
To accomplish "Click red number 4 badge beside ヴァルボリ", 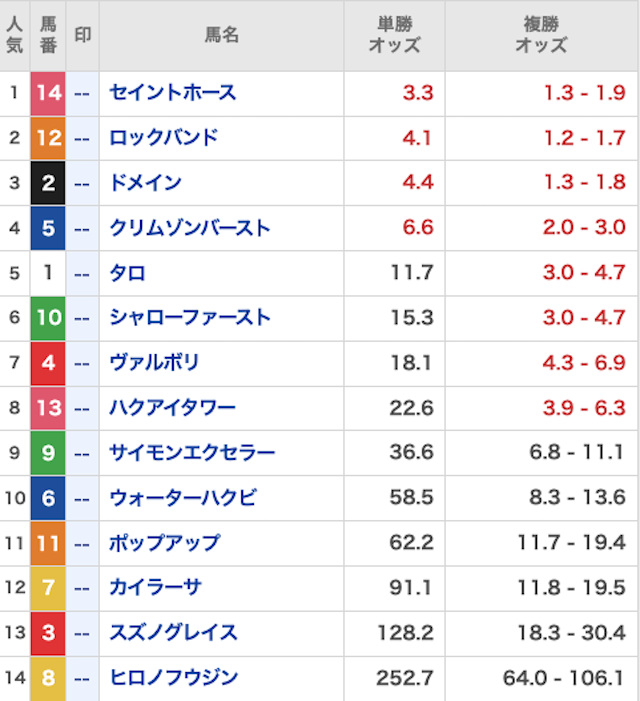I will click(x=48, y=363).
